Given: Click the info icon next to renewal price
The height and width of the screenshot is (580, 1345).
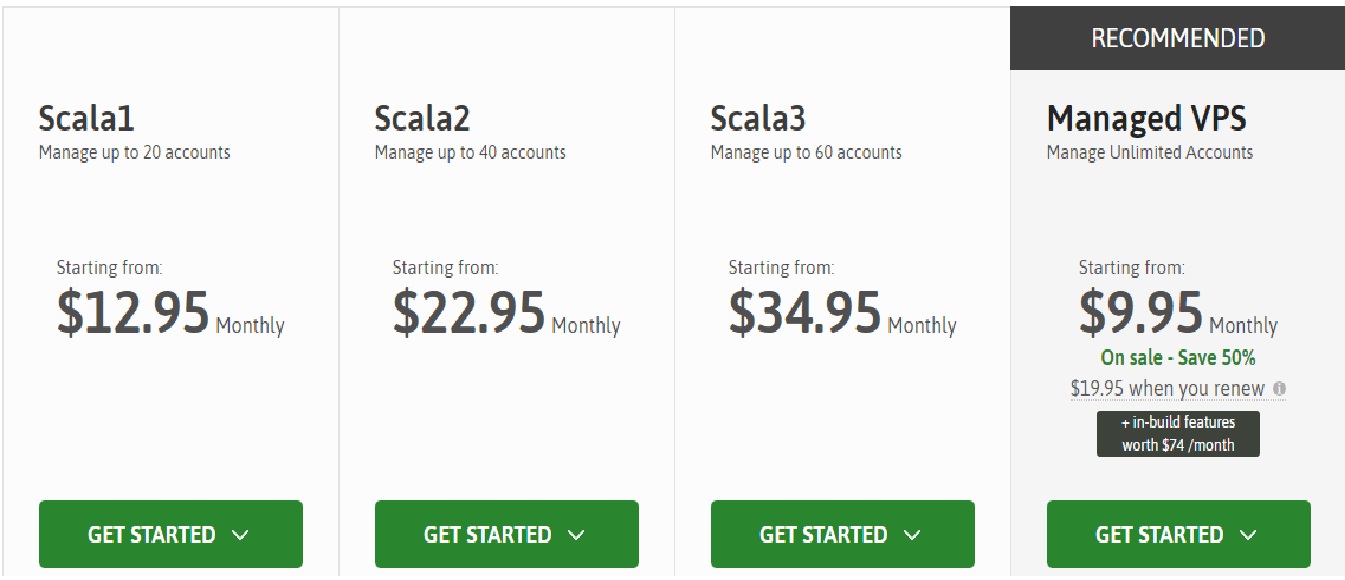Looking at the screenshot, I should 1280,389.
